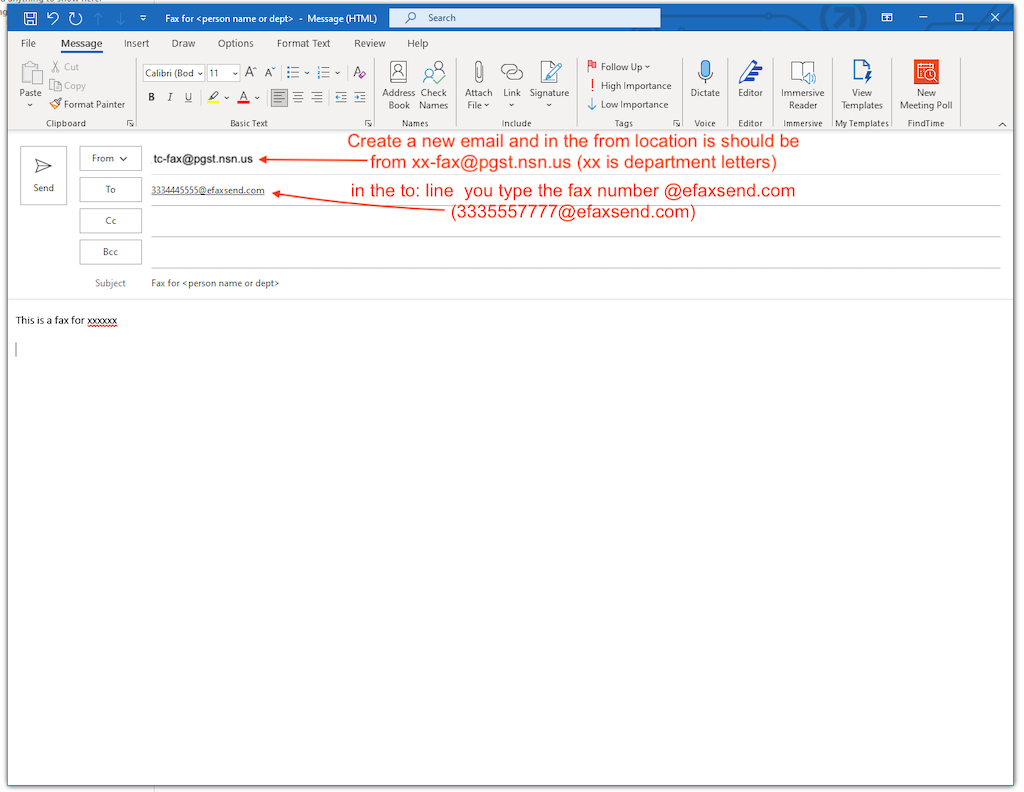Apply red font color
Image resolution: width=1024 pixels, height=792 pixels.
pyautogui.click(x=244, y=97)
